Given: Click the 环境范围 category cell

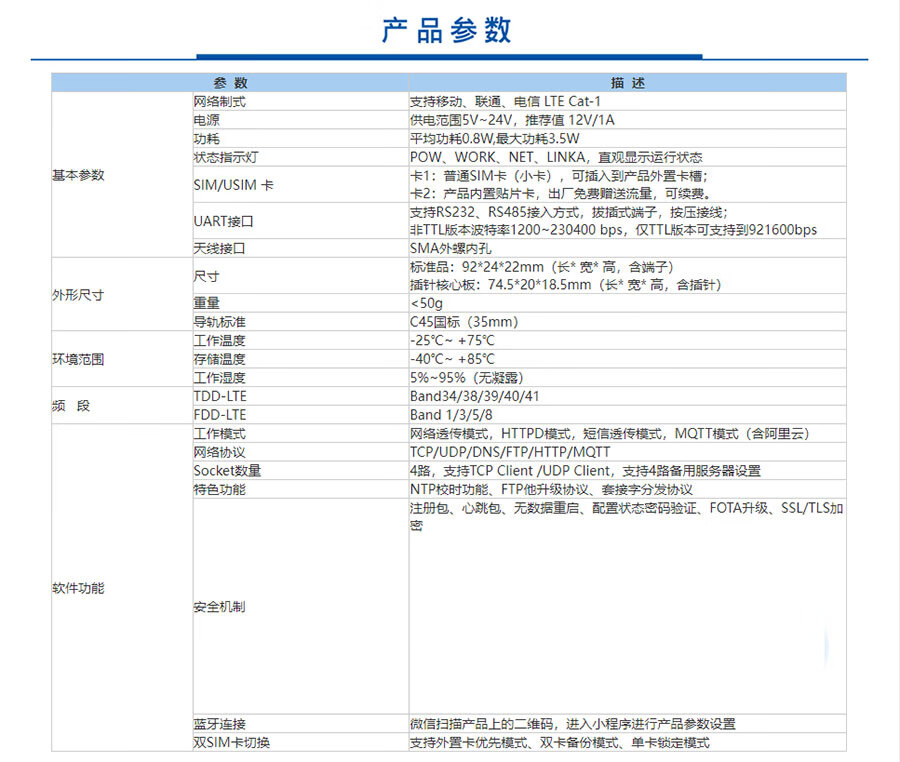Looking at the screenshot, I should 78,359.
